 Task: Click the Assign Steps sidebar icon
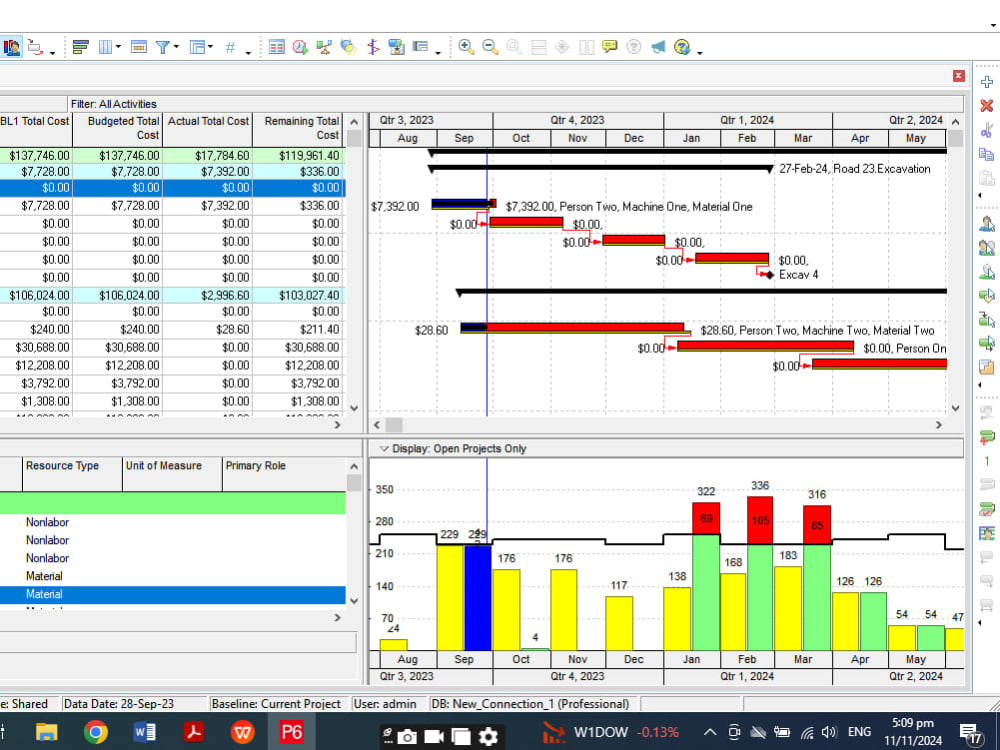[x=987, y=367]
